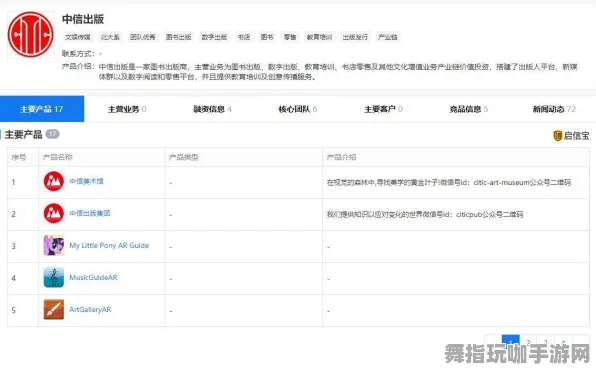This screenshot has height=372, width=596.
Task: Click the MusicGuideAR treble clef icon
Action: (54, 277)
